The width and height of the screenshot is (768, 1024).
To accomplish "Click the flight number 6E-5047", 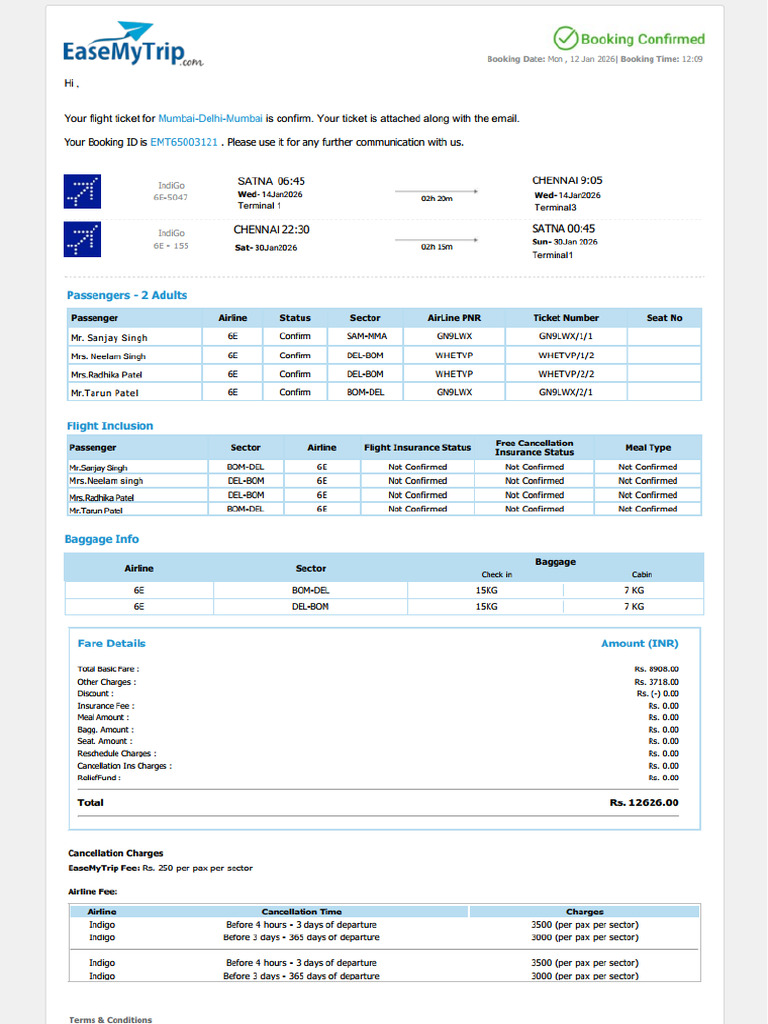I will click(170, 197).
